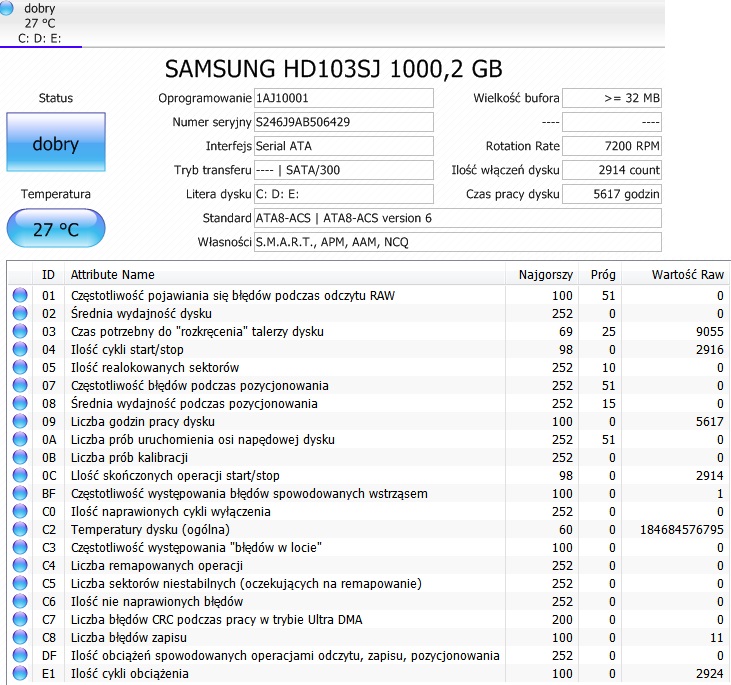Click the status icon for attribute 04
This screenshot has height=685, width=731.
(x=20, y=350)
